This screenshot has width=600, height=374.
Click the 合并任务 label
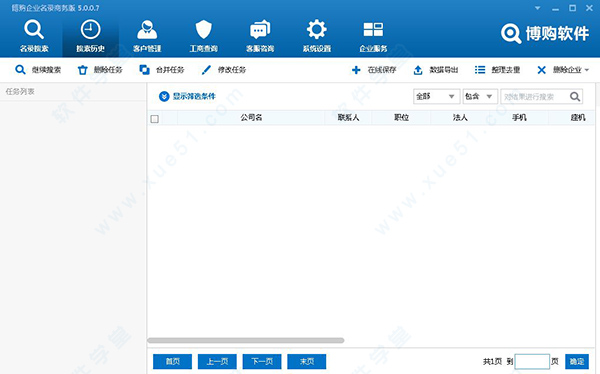pyautogui.click(x=170, y=70)
